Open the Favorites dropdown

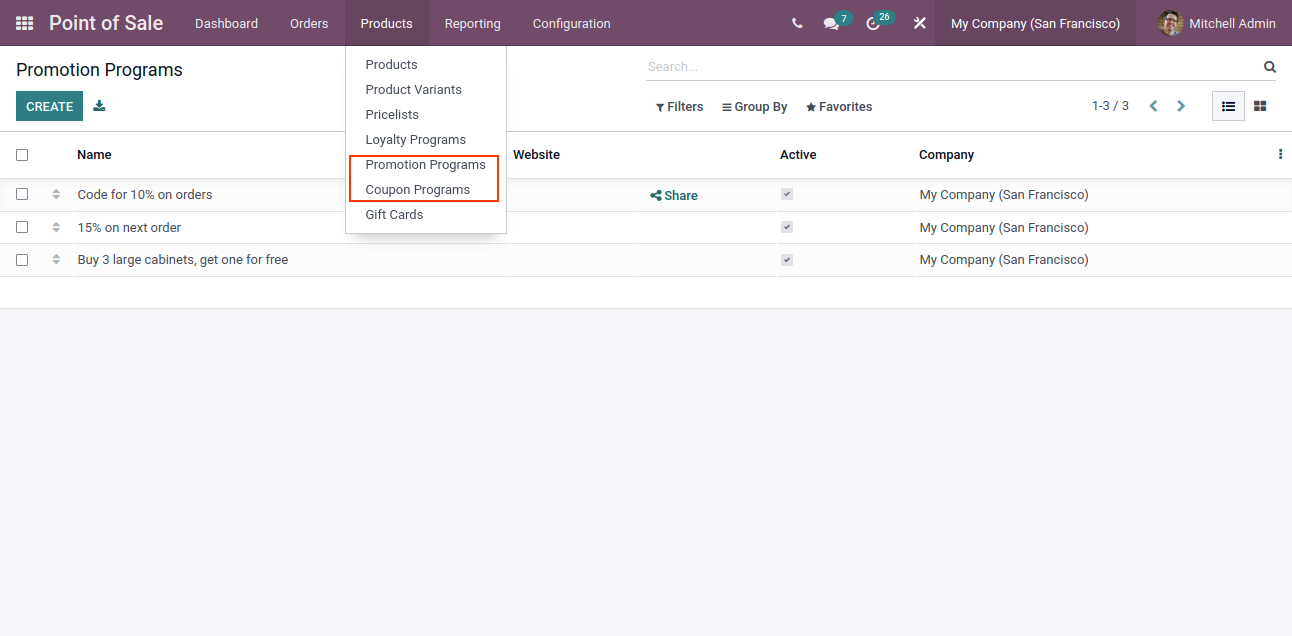pyautogui.click(x=839, y=107)
